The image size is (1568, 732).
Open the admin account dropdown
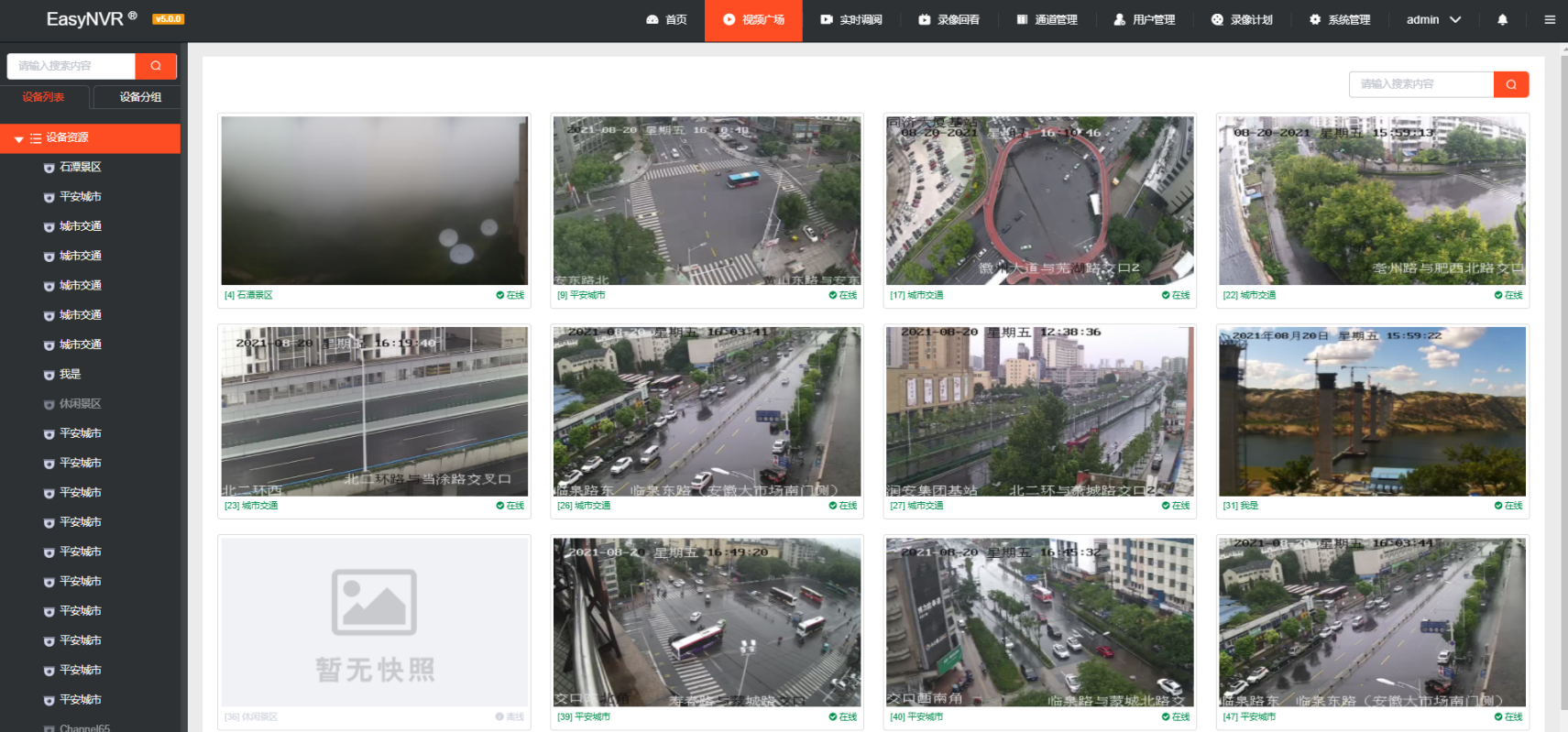coord(1433,19)
